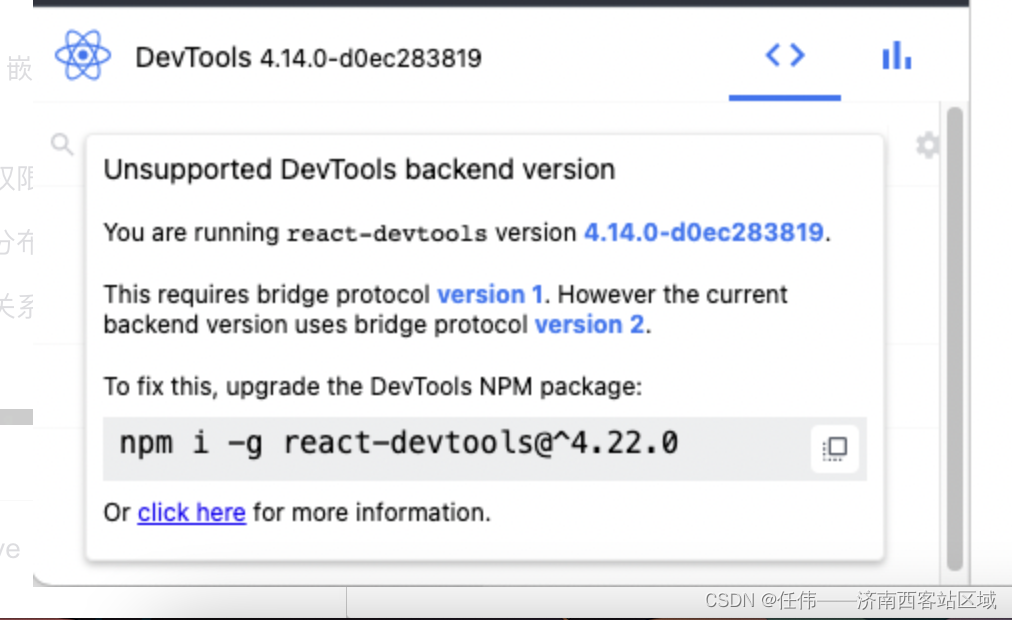Click the "for more information" text
The image size is (1012, 620).
coord(372,513)
